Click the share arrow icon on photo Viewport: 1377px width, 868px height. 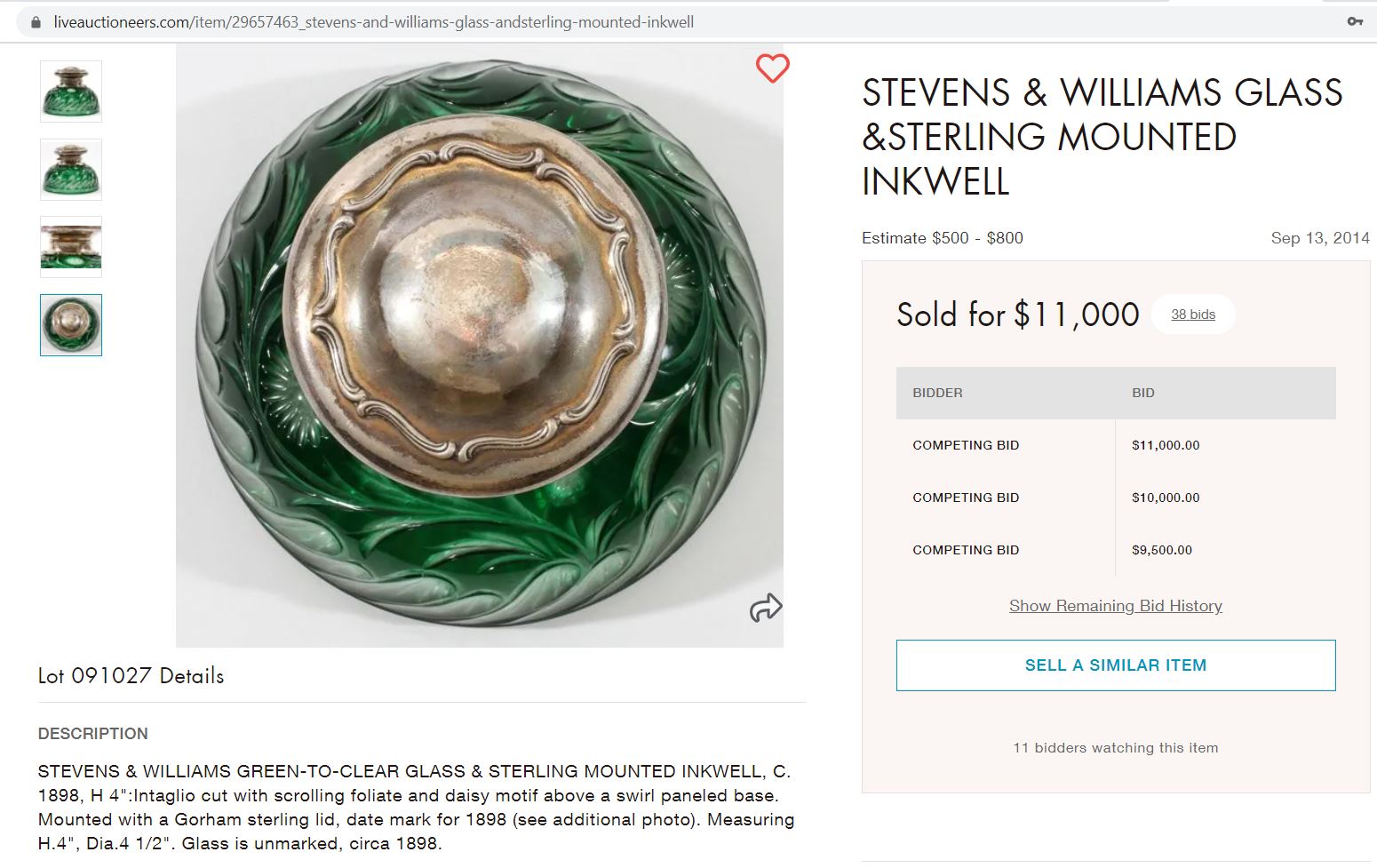[765, 608]
